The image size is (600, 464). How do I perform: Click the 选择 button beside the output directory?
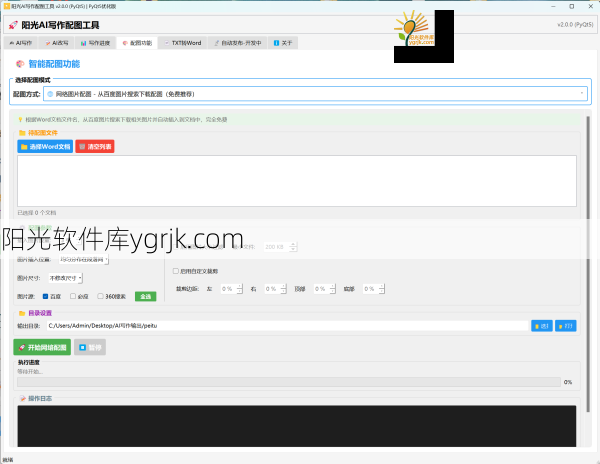(542, 326)
